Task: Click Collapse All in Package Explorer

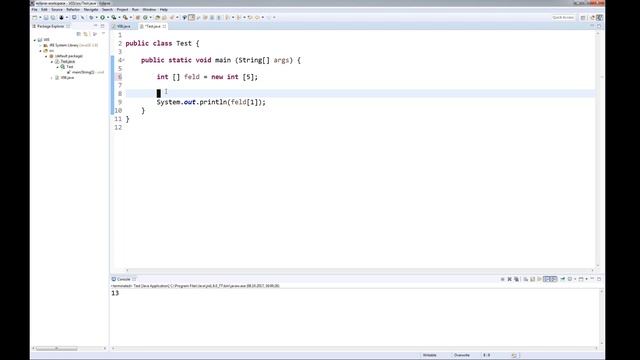Action: point(79,34)
